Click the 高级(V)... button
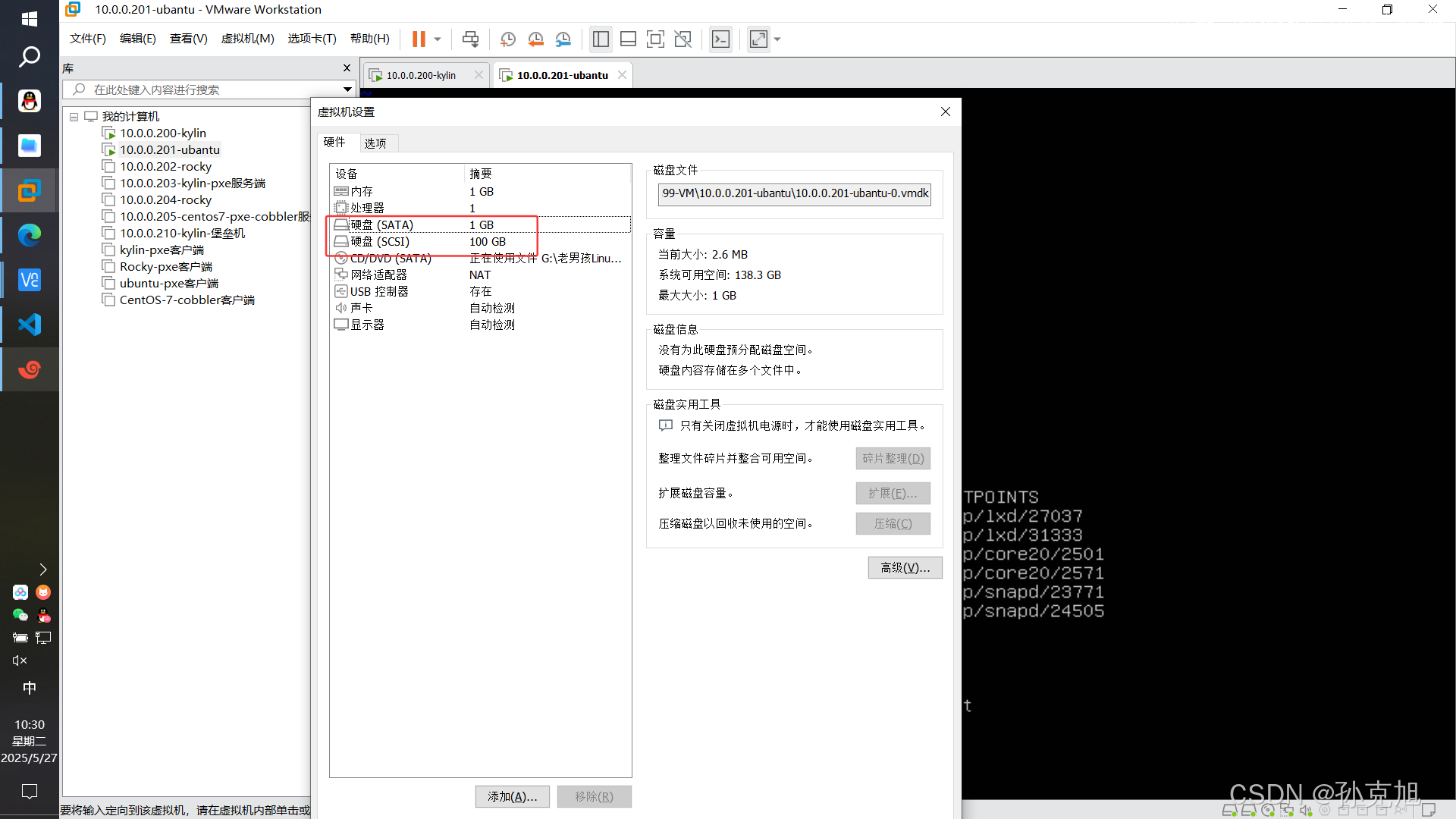This screenshot has height=819, width=1456. click(x=905, y=567)
